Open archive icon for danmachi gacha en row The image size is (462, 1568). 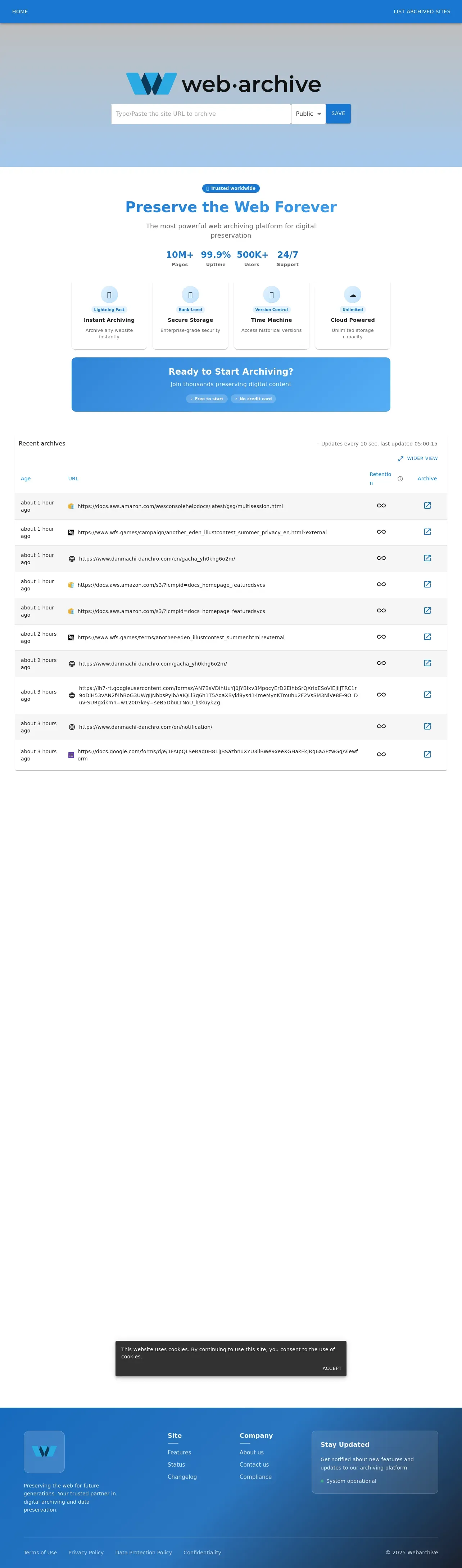[x=427, y=558]
